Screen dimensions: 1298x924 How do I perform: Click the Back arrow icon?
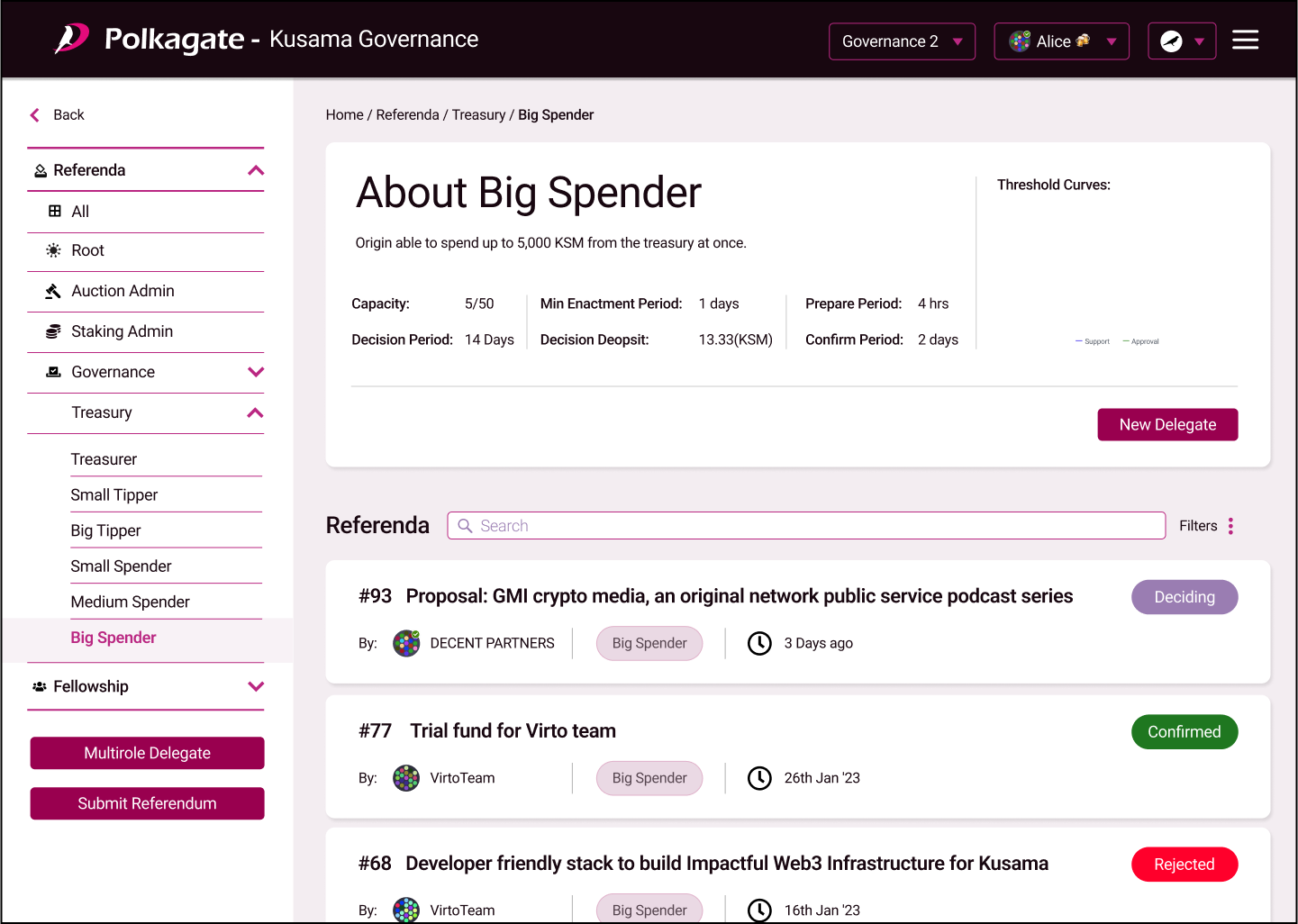(35, 114)
